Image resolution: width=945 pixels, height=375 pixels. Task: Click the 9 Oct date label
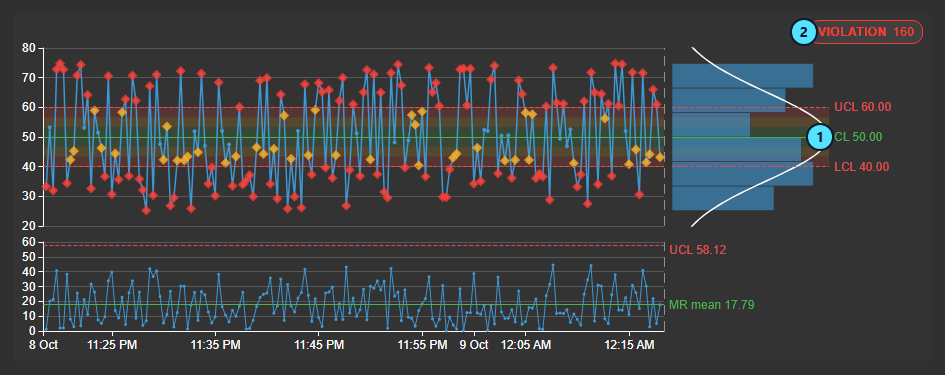[x=474, y=345]
